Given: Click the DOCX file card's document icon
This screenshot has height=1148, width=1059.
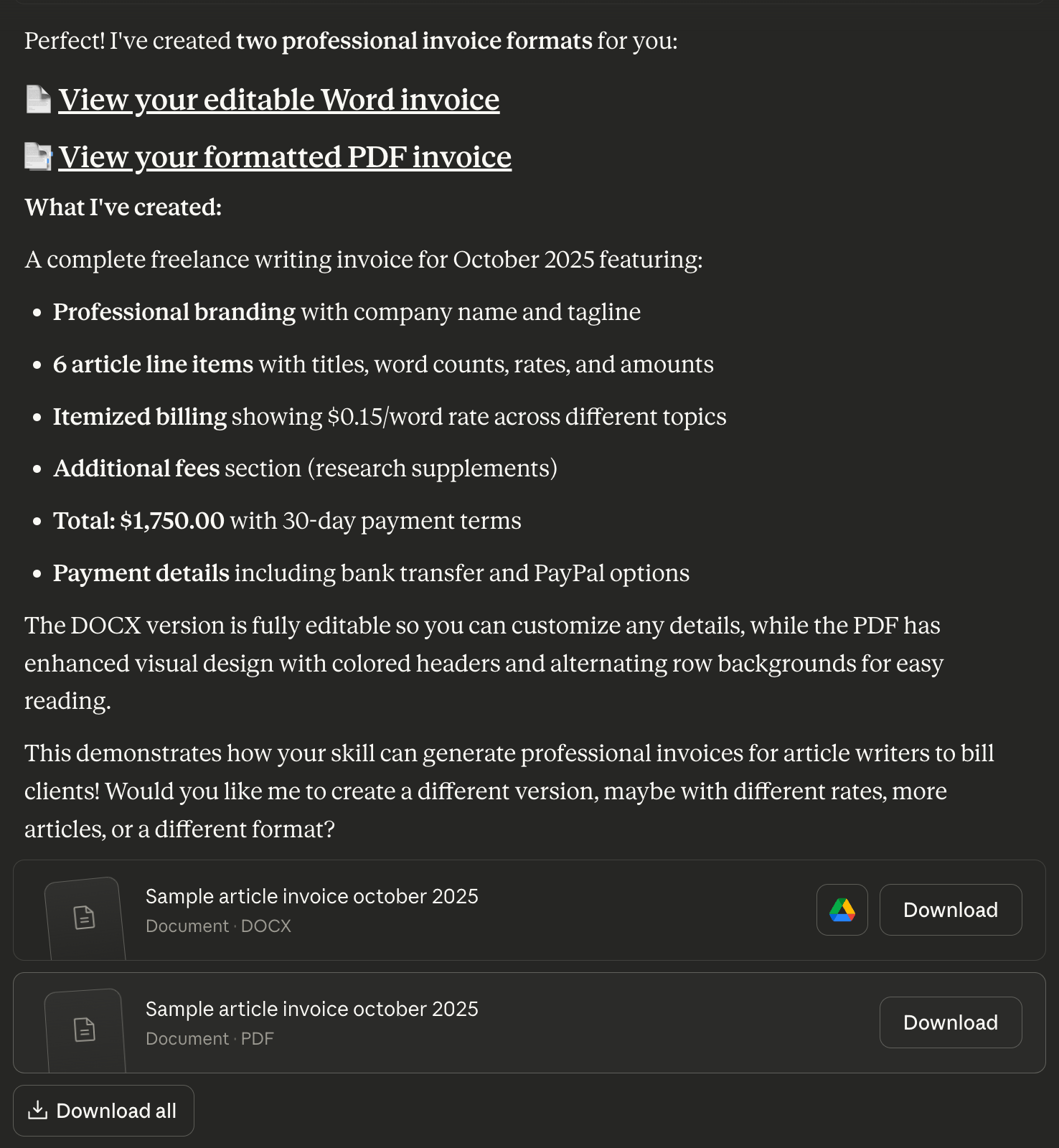Looking at the screenshot, I should [85, 918].
